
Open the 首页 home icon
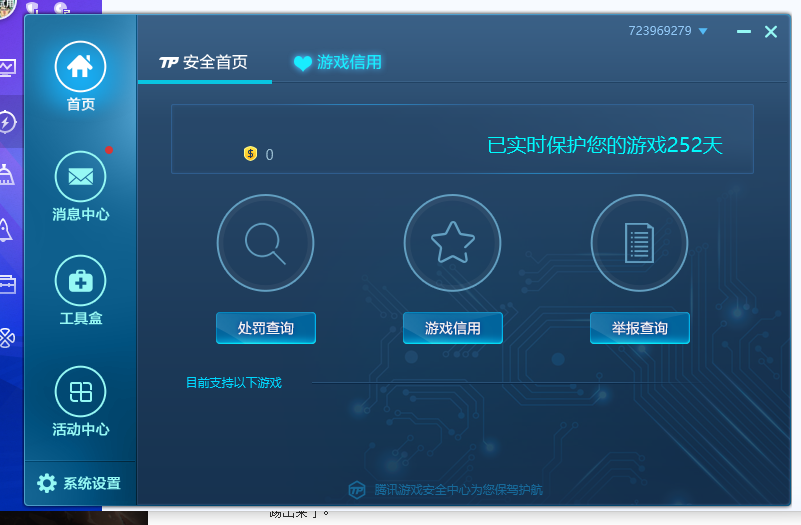80,66
